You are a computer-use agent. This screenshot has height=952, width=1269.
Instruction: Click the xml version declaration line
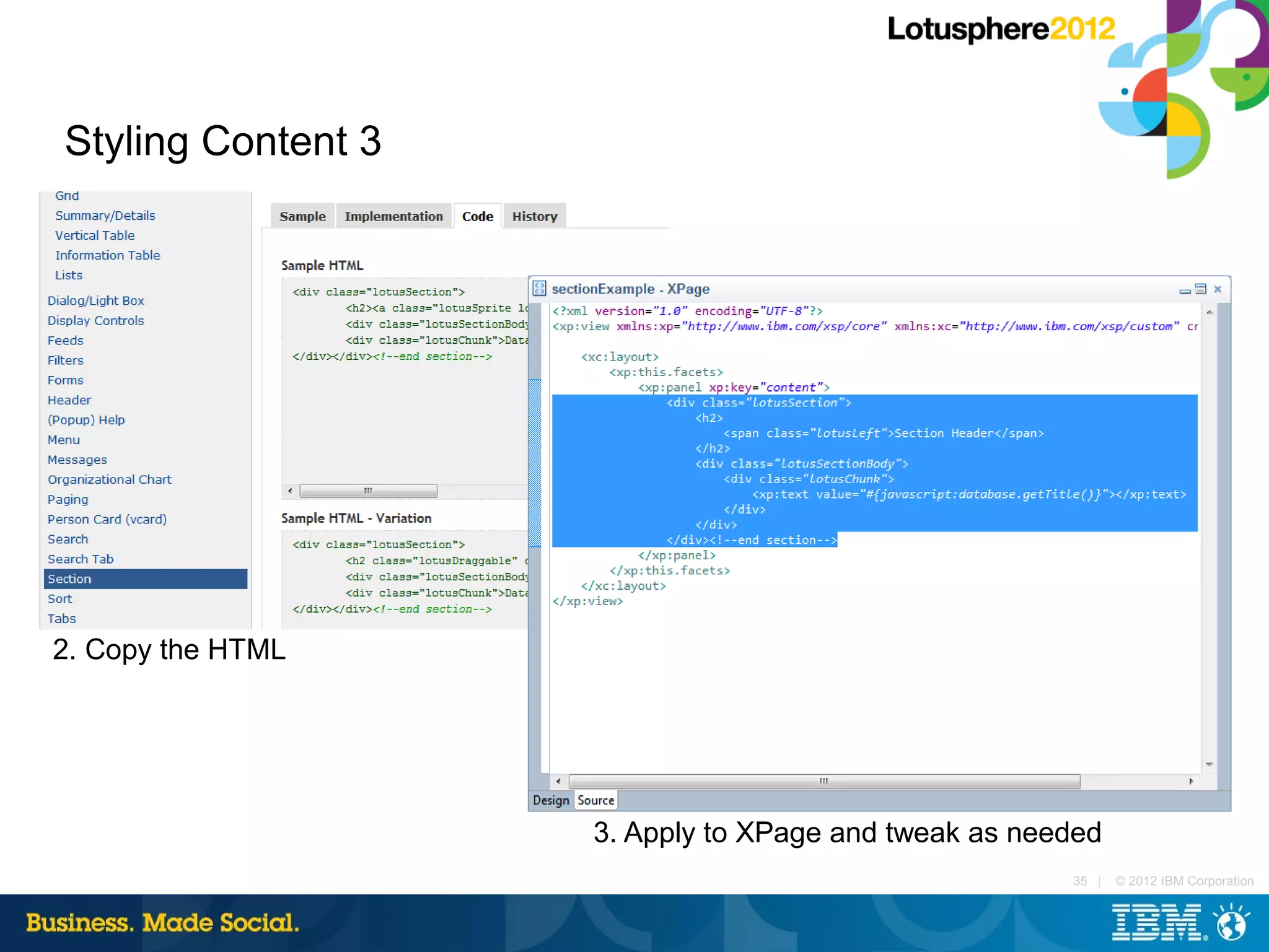pos(688,311)
